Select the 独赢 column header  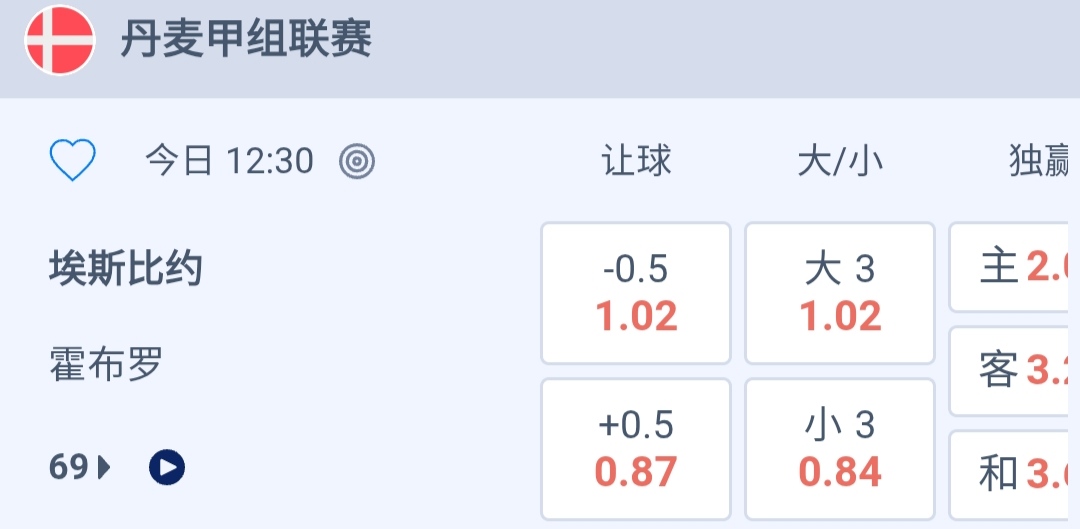[x=1040, y=160]
